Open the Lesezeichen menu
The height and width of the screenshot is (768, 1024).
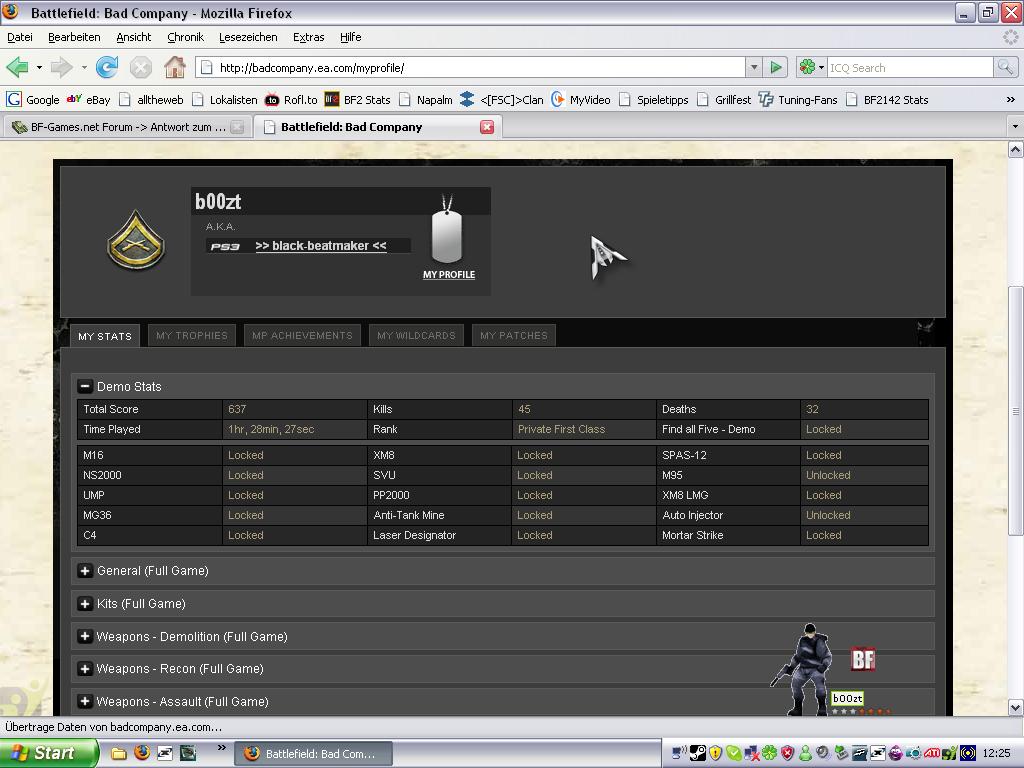point(248,37)
